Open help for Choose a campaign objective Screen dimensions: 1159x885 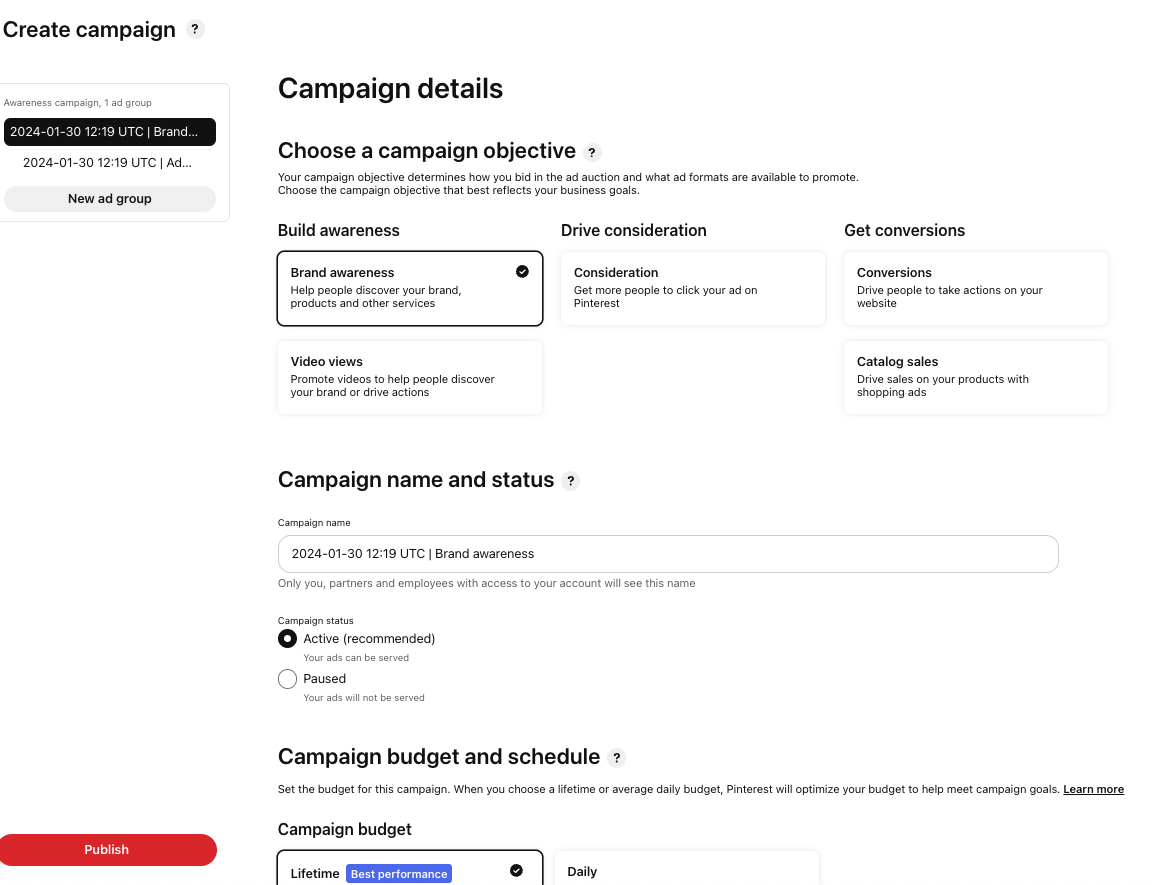592,152
